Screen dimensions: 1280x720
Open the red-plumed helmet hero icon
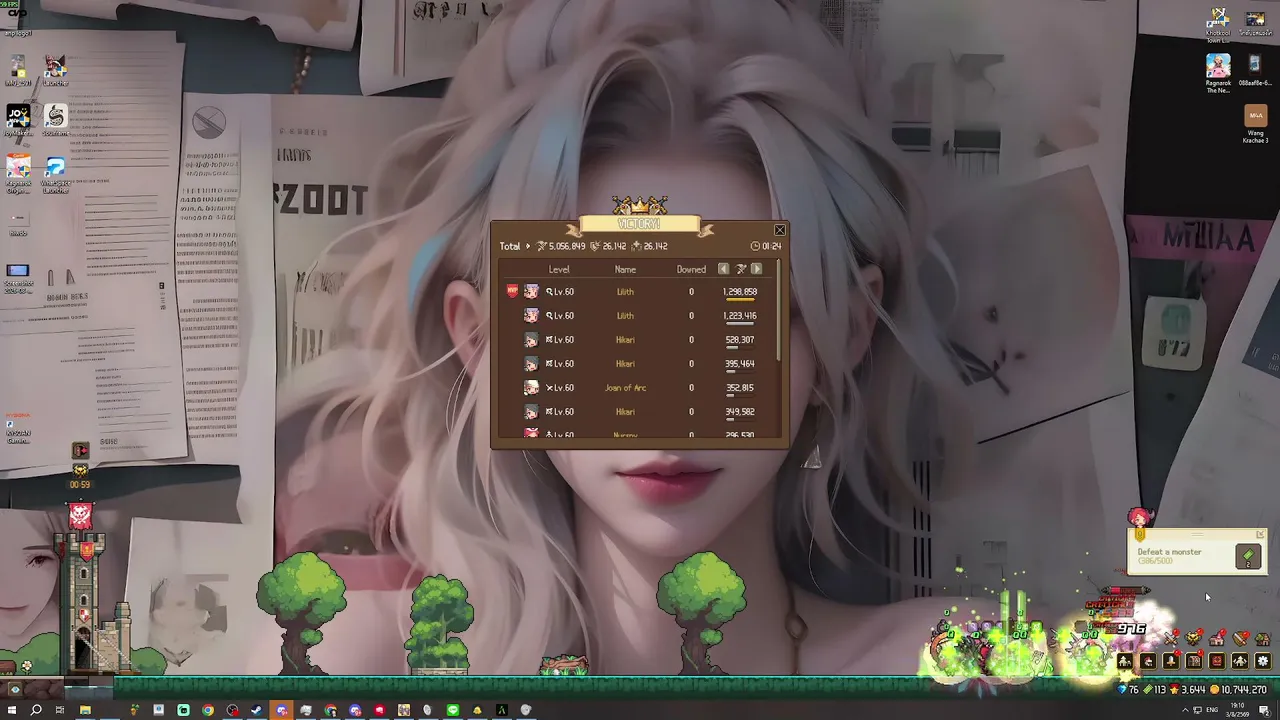[1148, 661]
